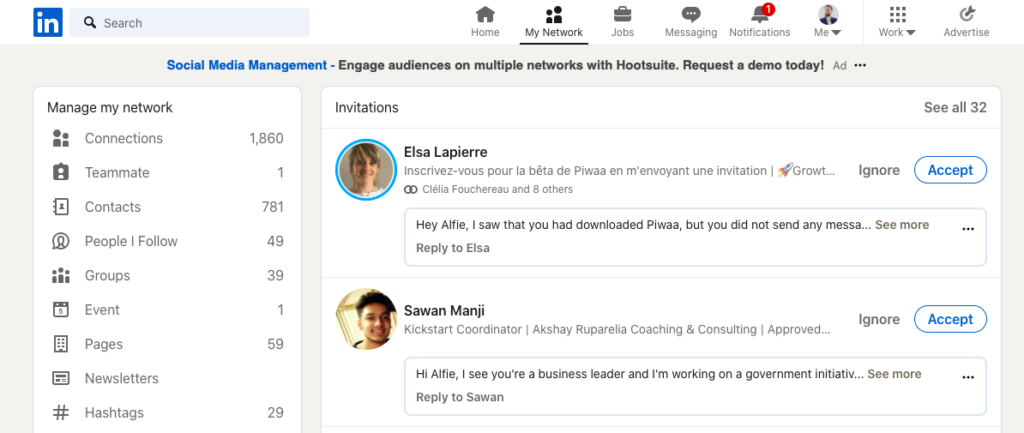Viewport: 1024px width, 433px height.
Task: Open Messaging chat icon
Action: click(x=691, y=14)
